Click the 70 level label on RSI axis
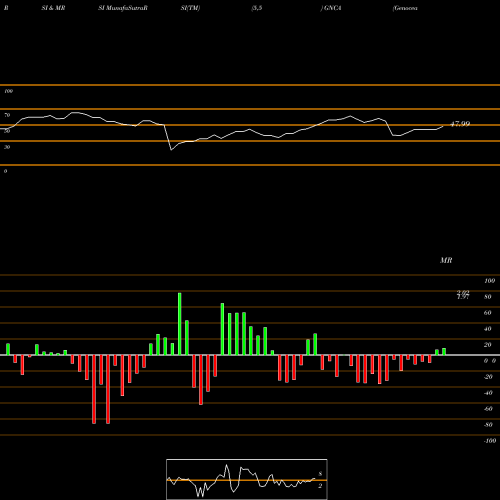The height and width of the screenshot is (500, 500). (7, 115)
